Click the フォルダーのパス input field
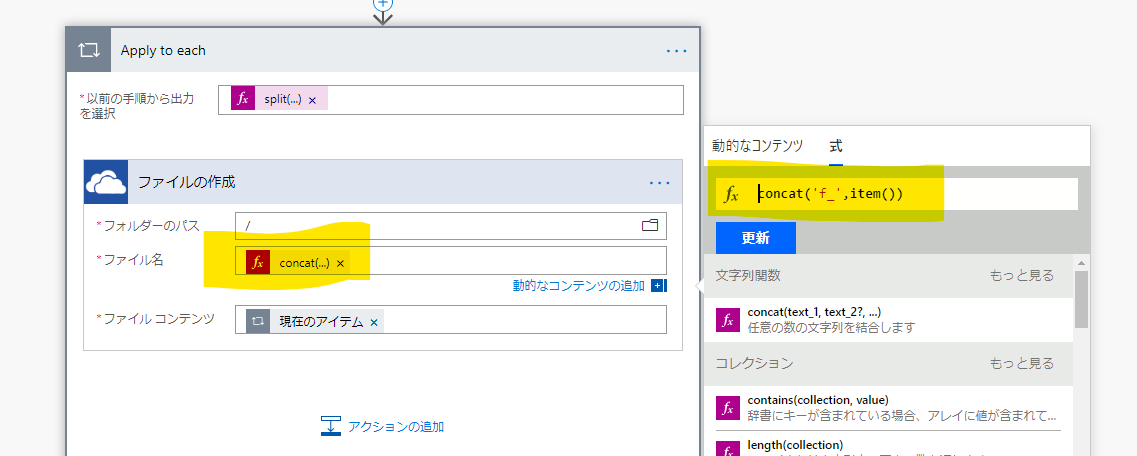 coord(450,225)
